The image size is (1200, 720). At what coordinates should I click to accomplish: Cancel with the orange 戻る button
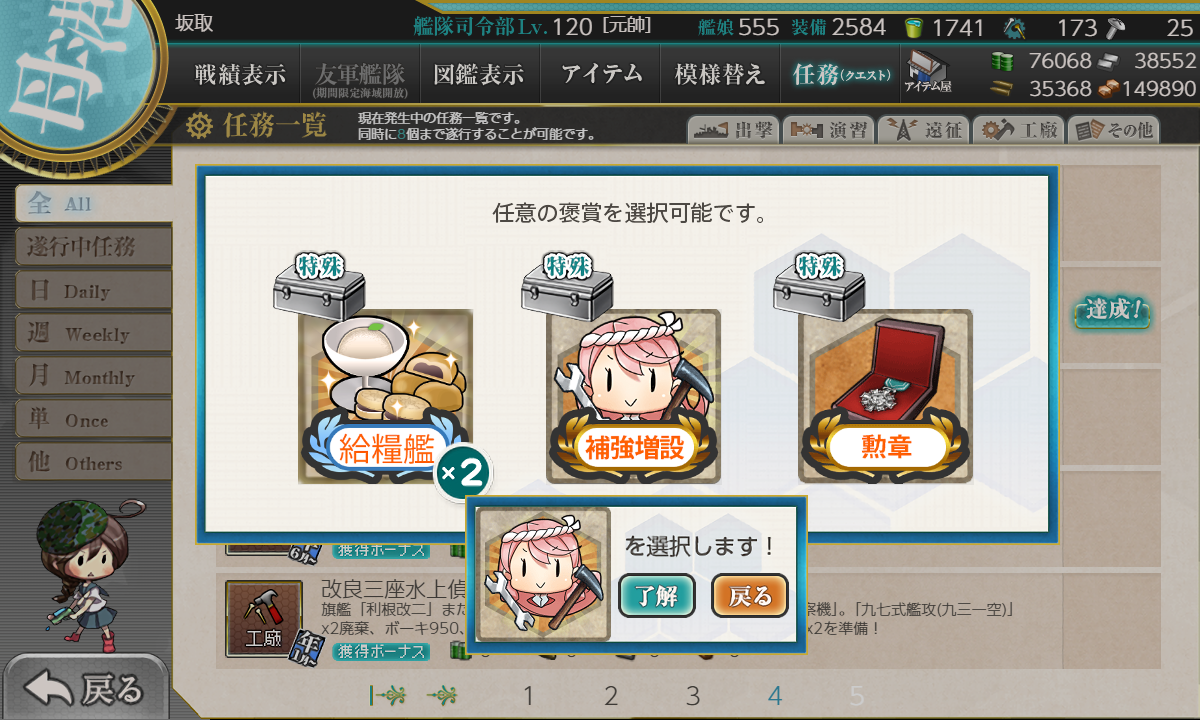[750, 596]
